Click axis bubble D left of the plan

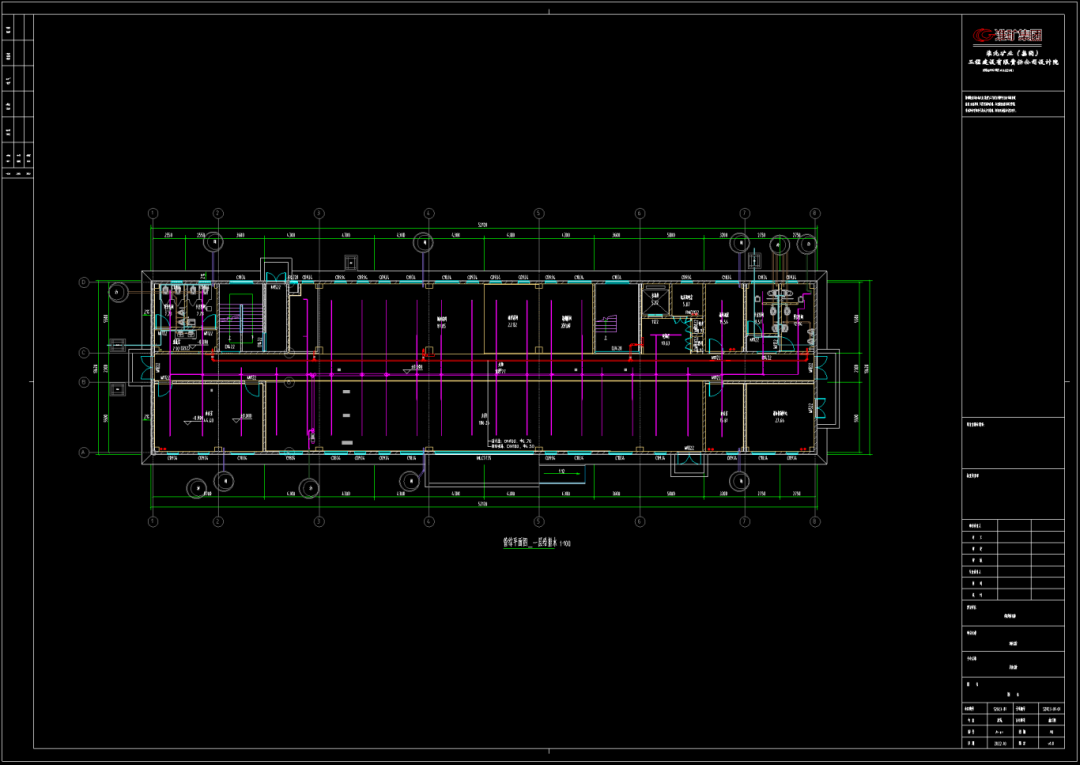tap(85, 282)
